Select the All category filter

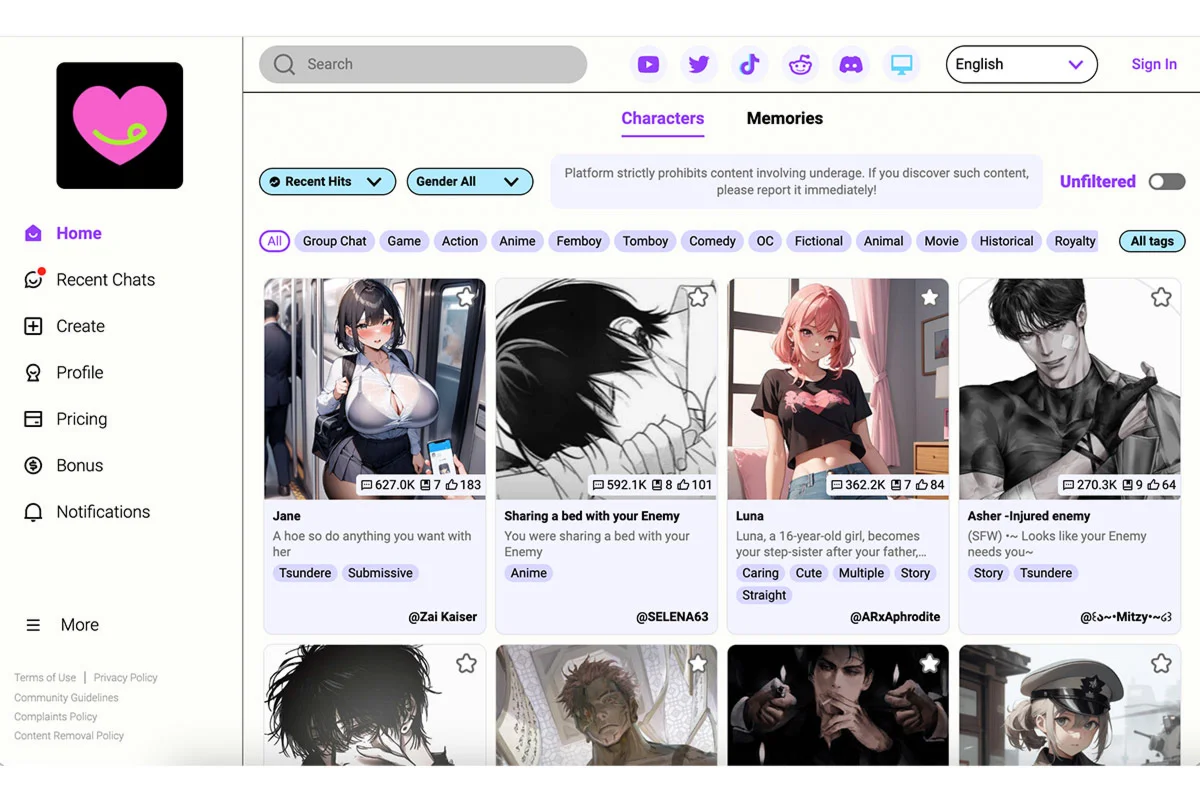[x=274, y=241]
